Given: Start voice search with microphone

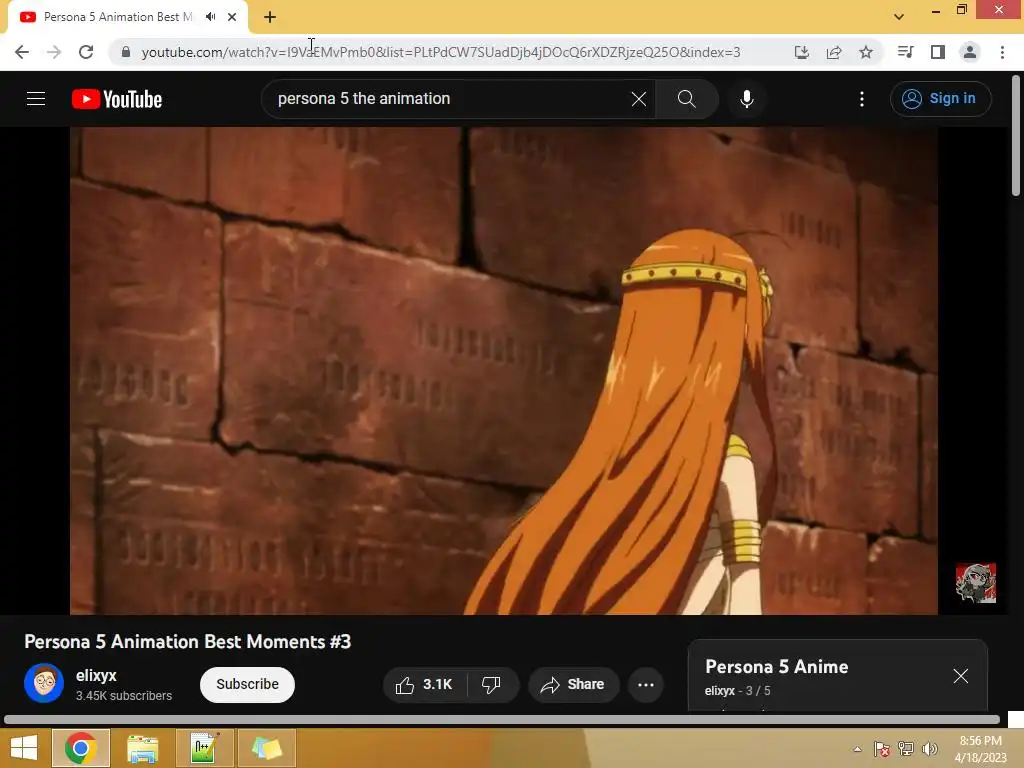Looking at the screenshot, I should click(x=746, y=99).
